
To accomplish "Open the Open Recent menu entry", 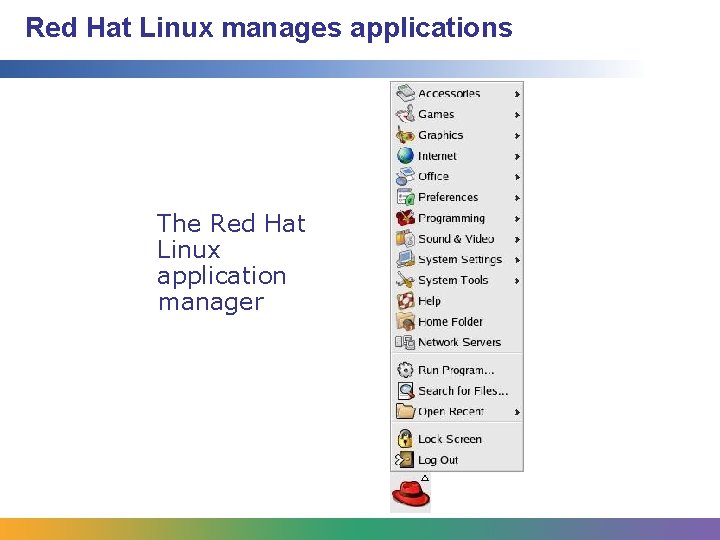I will pyautogui.click(x=457, y=411).
